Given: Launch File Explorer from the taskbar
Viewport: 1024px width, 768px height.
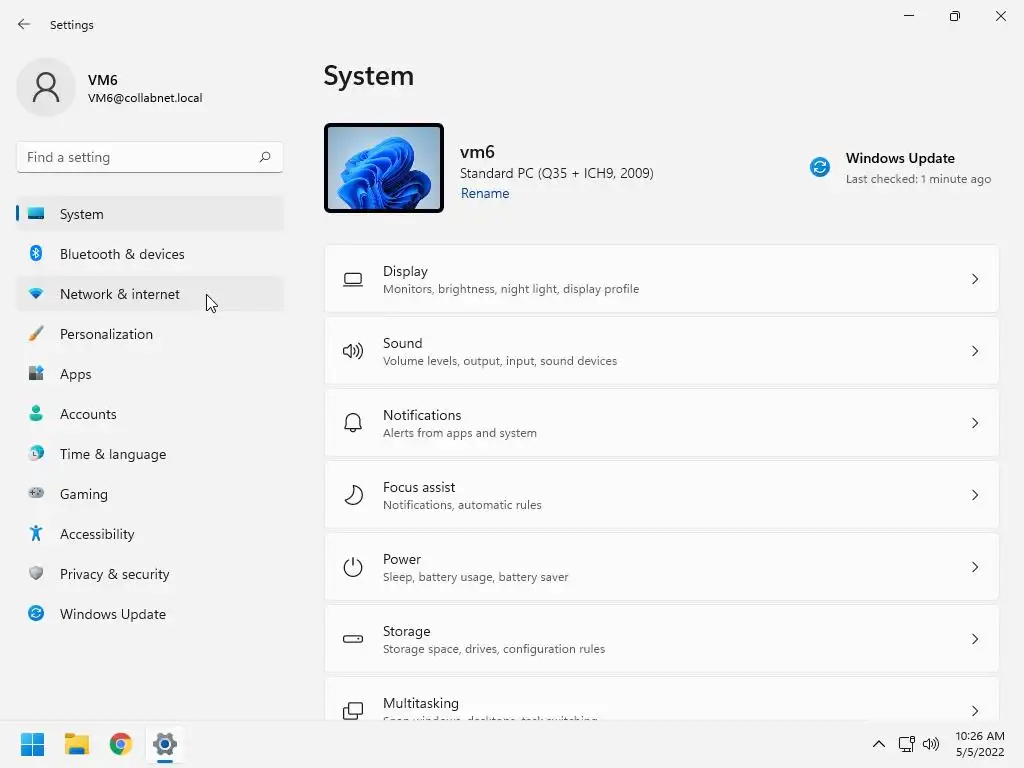Looking at the screenshot, I should coord(76,744).
